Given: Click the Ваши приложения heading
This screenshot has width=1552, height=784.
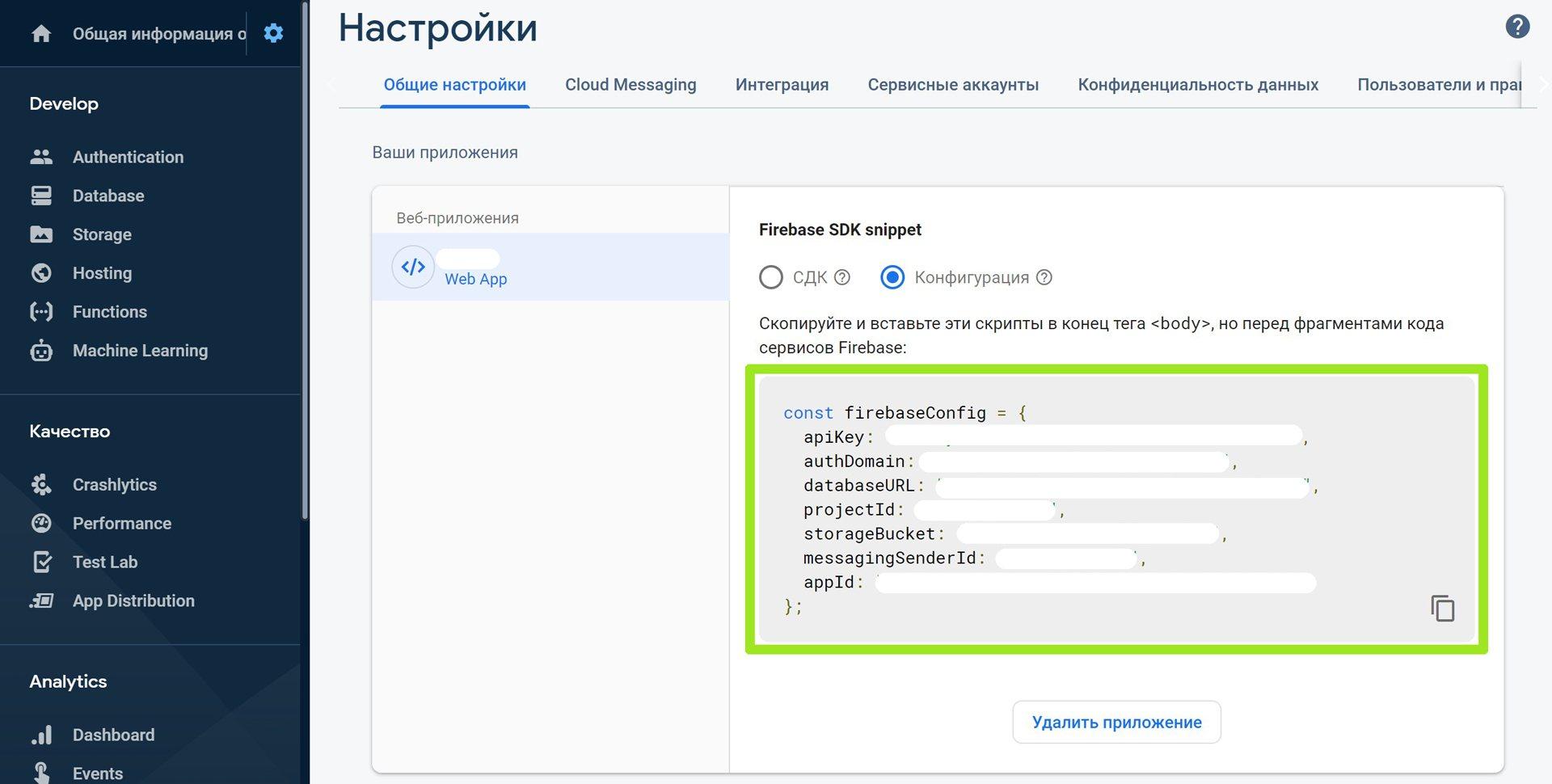Looking at the screenshot, I should tap(445, 153).
